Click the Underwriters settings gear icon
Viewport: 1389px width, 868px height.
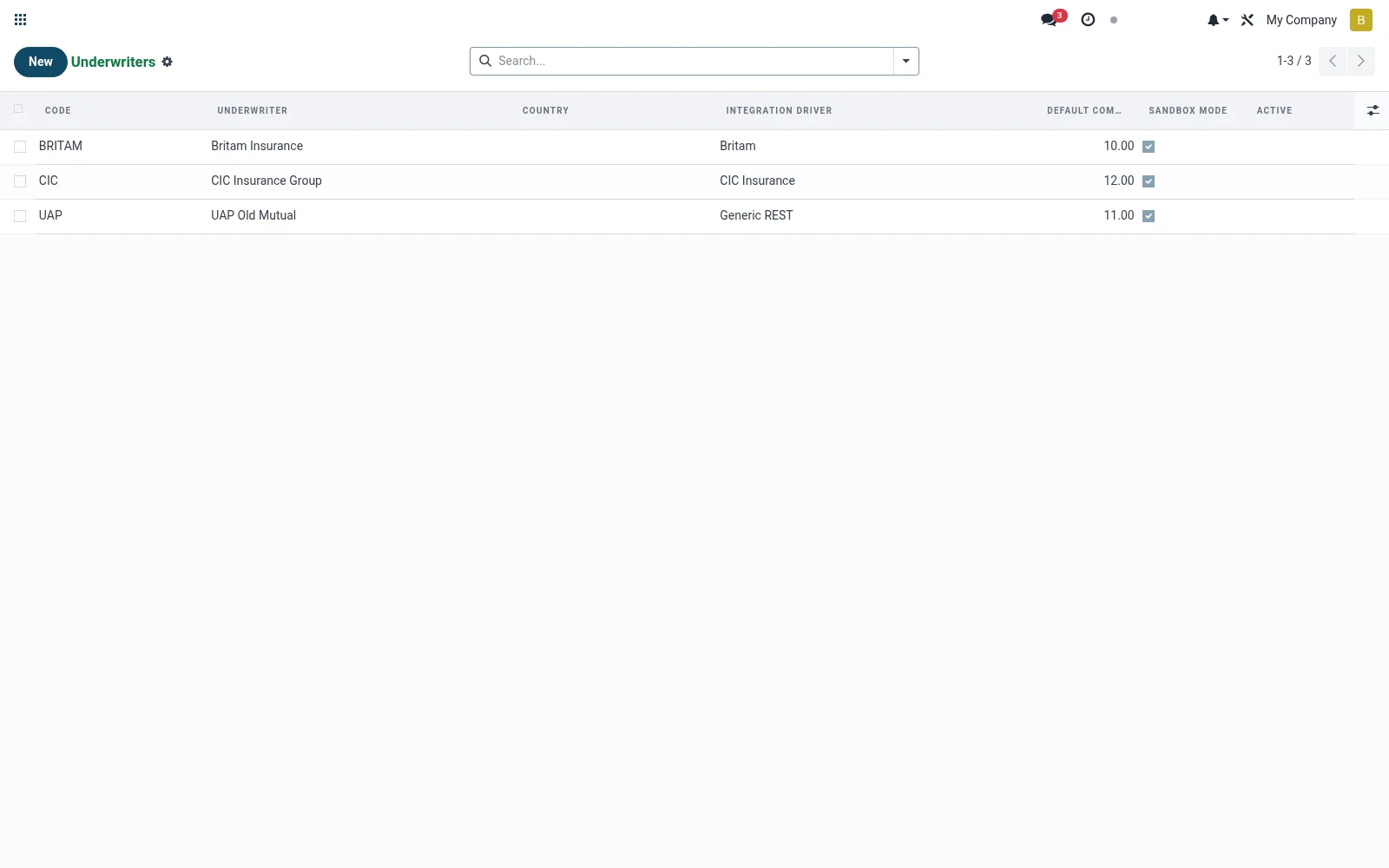point(168,62)
